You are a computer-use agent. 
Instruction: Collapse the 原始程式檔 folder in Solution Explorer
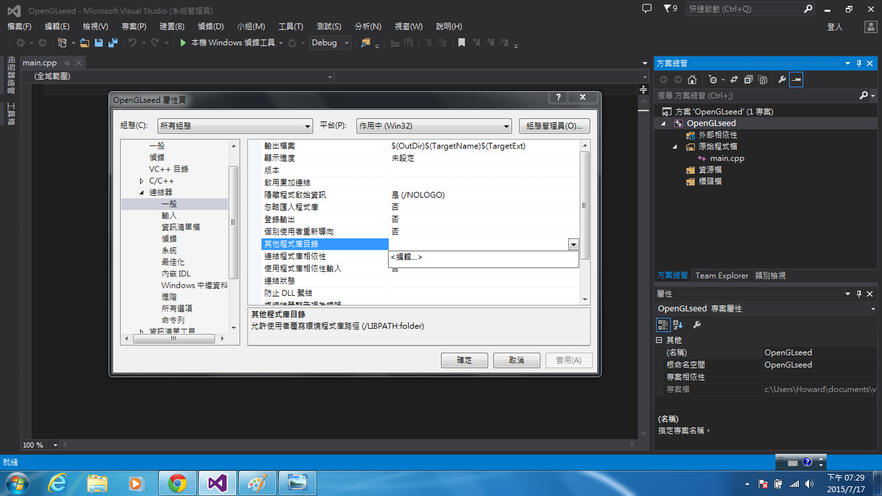pos(675,147)
